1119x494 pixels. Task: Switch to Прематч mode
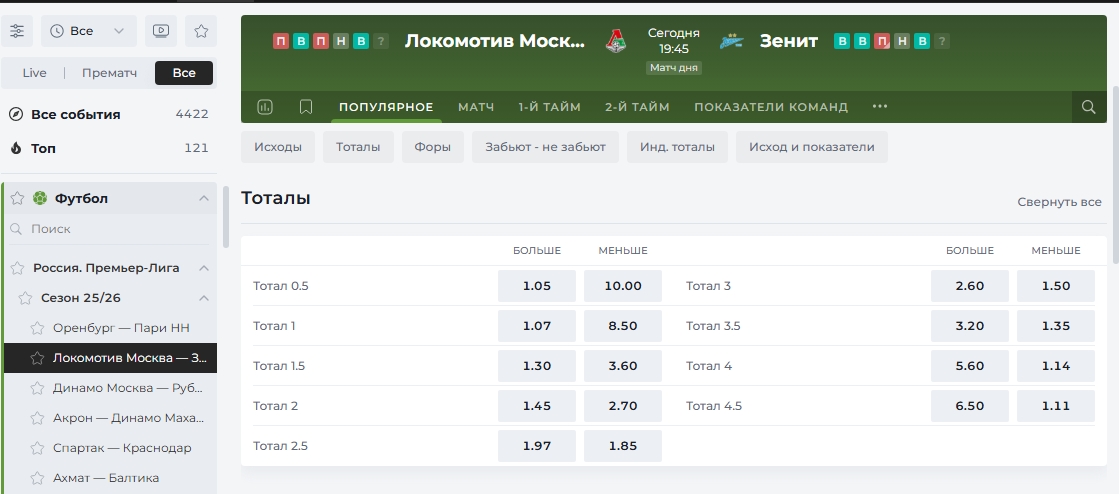[109, 73]
